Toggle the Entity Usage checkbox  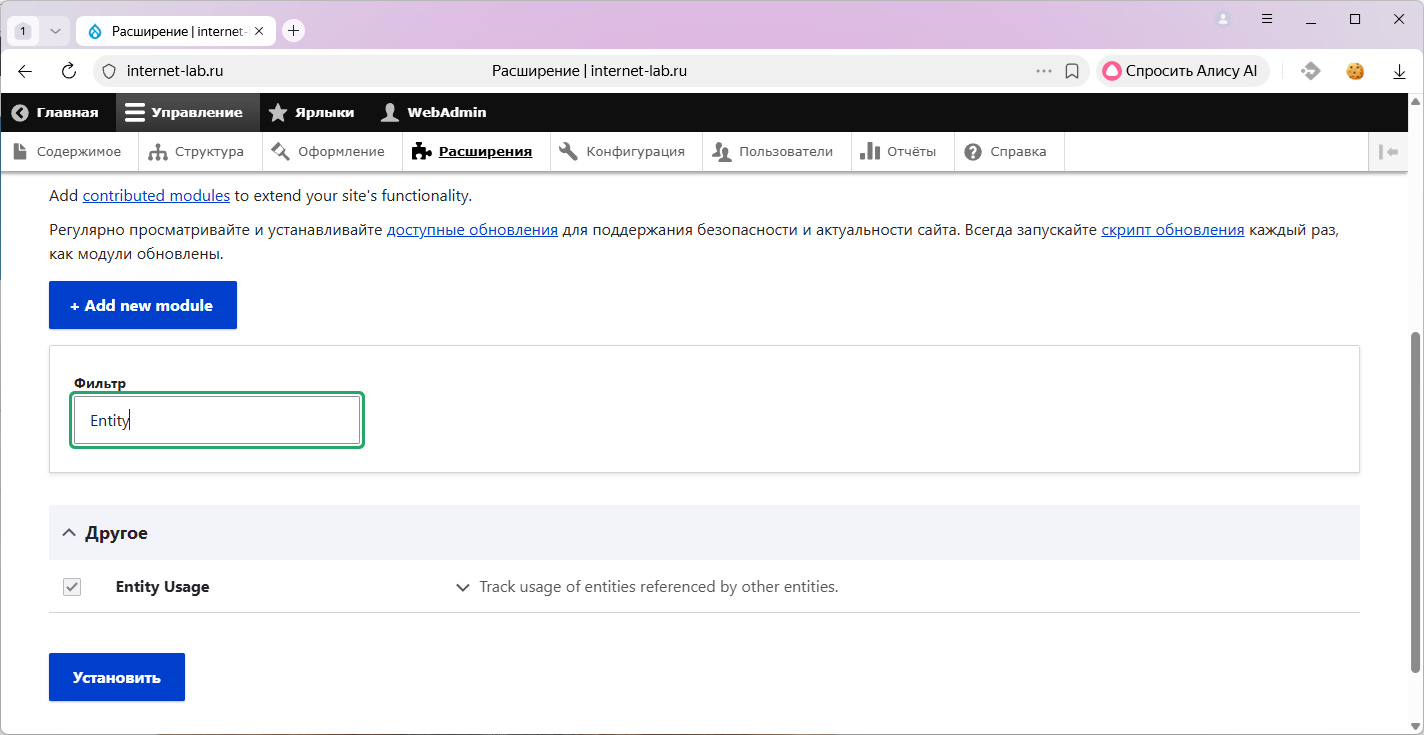(x=72, y=587)
